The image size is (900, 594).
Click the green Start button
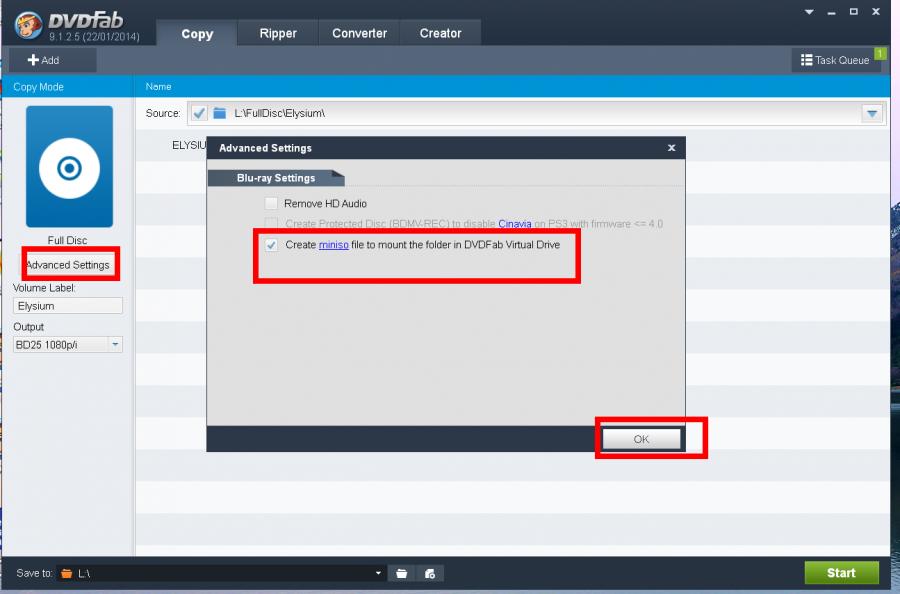(x=841, y=573)
